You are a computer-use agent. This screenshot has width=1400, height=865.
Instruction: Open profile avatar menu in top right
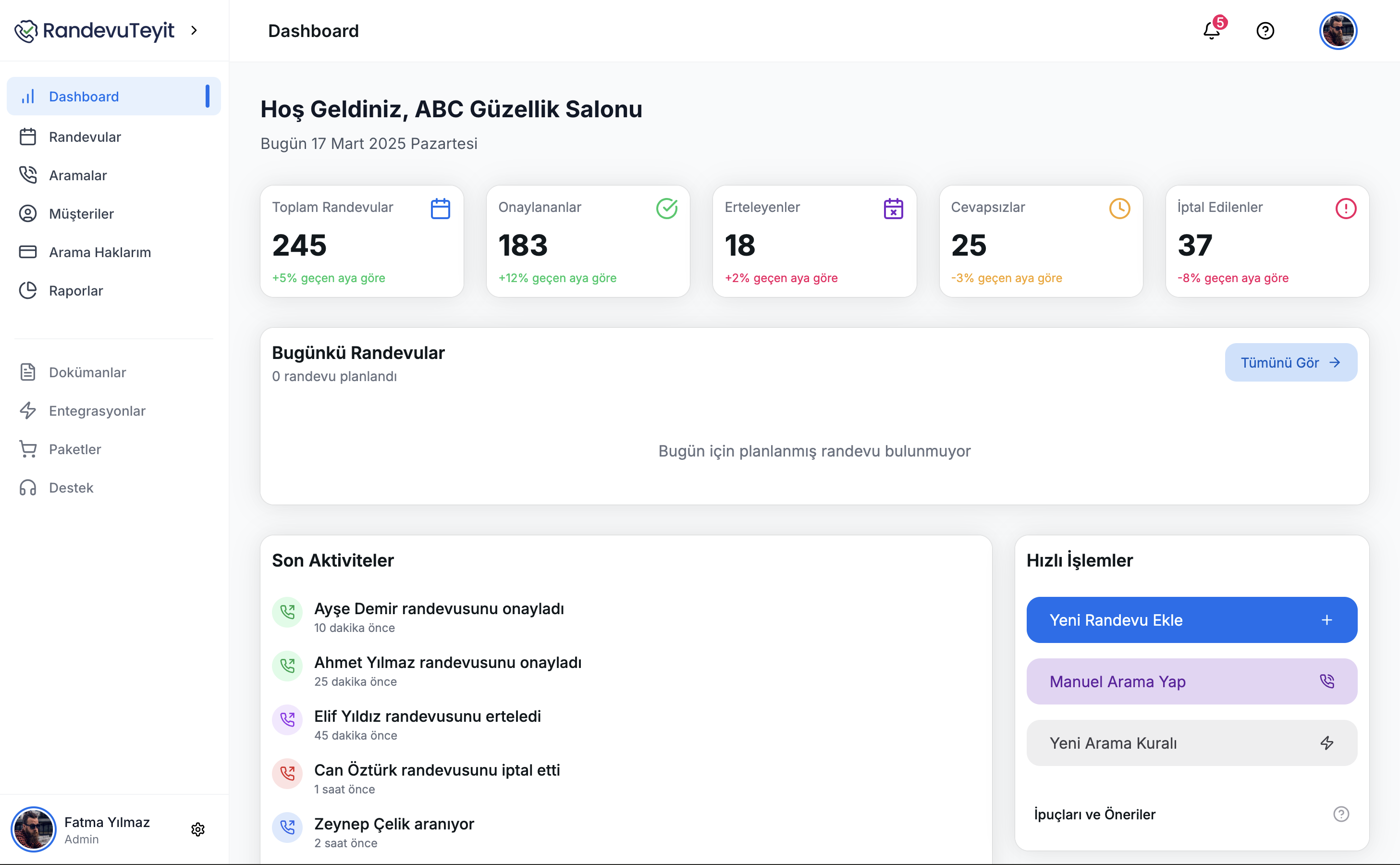[1338, 30]
